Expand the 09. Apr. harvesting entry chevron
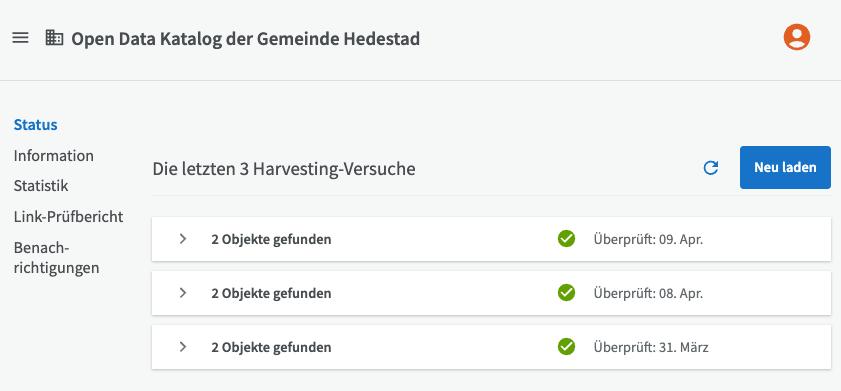This screenshot has width=841, height=391. click(x=183, y=239)
